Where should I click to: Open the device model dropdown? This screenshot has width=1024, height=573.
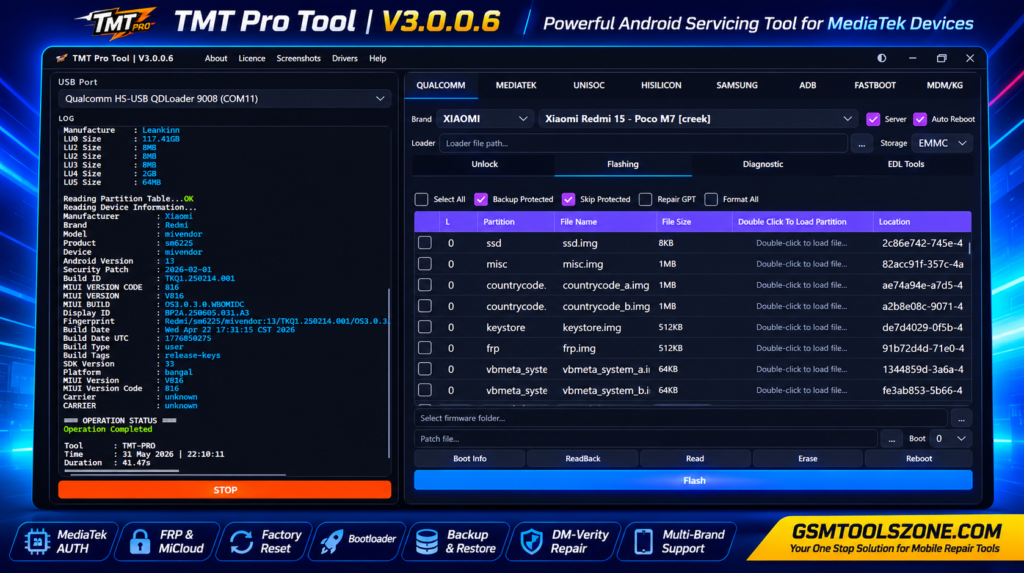[698, 119]
